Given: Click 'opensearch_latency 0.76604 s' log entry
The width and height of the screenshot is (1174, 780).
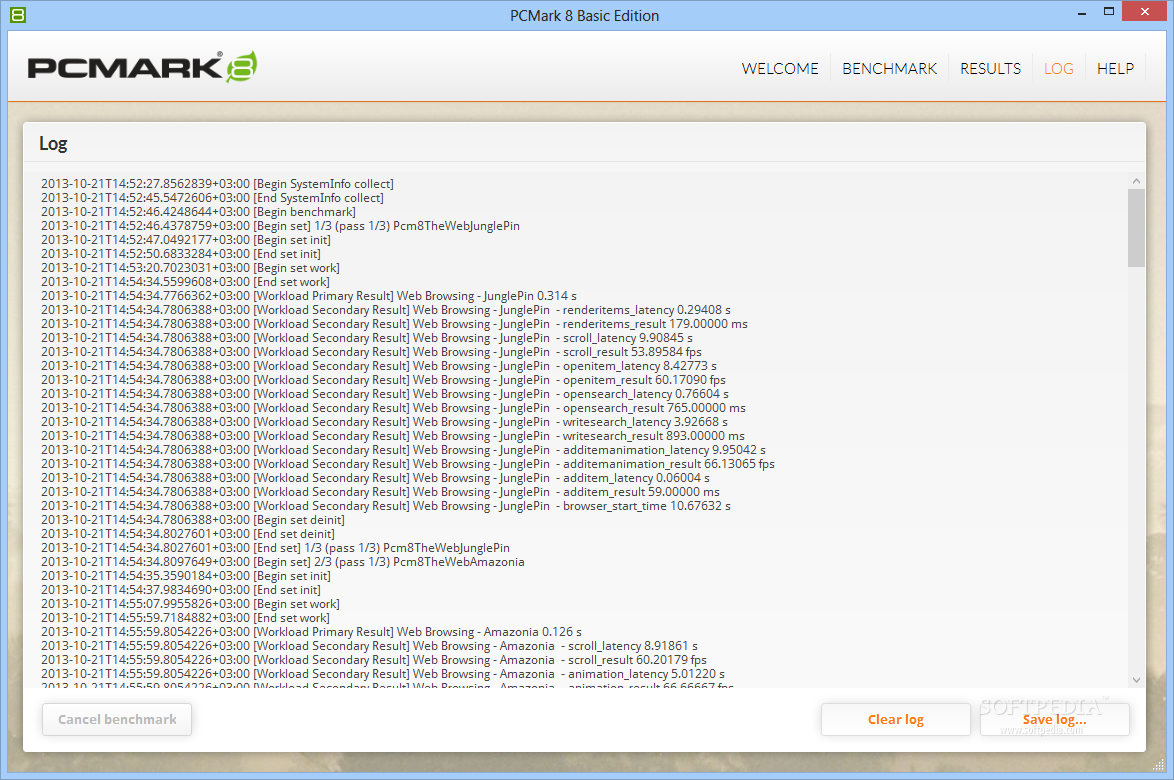Looking at the screenshot, I should coord(384,393).
